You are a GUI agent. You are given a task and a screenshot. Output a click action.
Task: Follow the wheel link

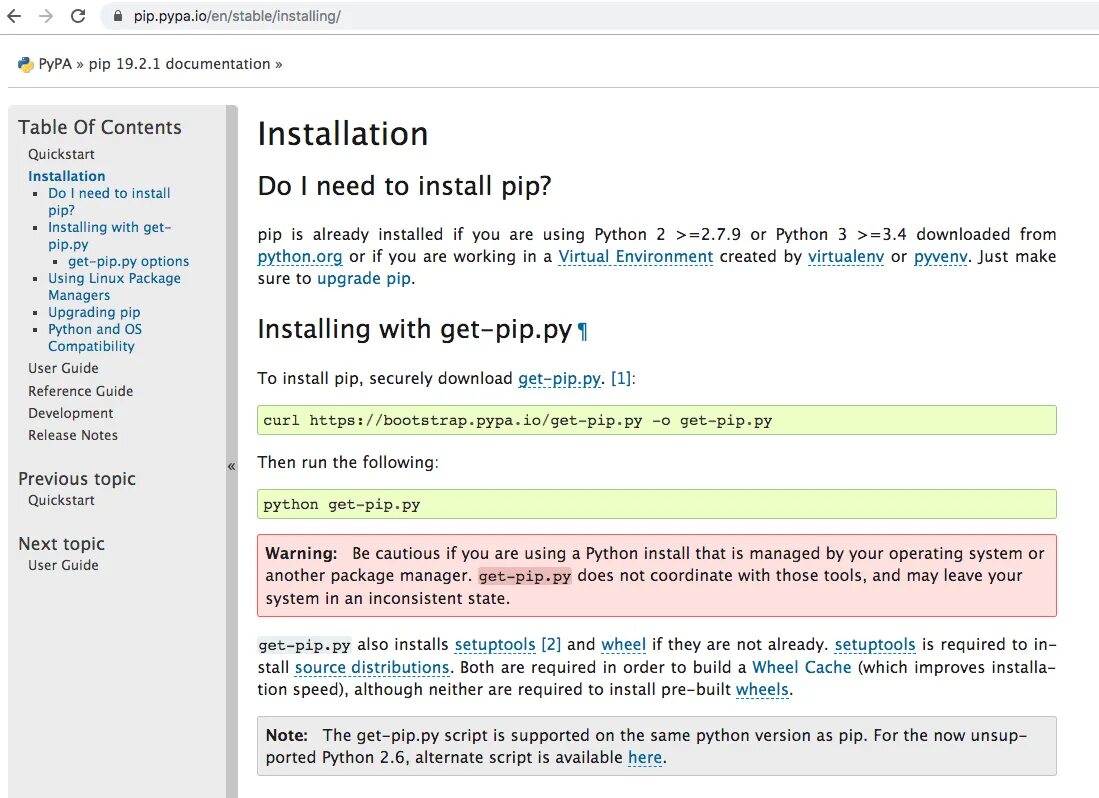[624, 644]
